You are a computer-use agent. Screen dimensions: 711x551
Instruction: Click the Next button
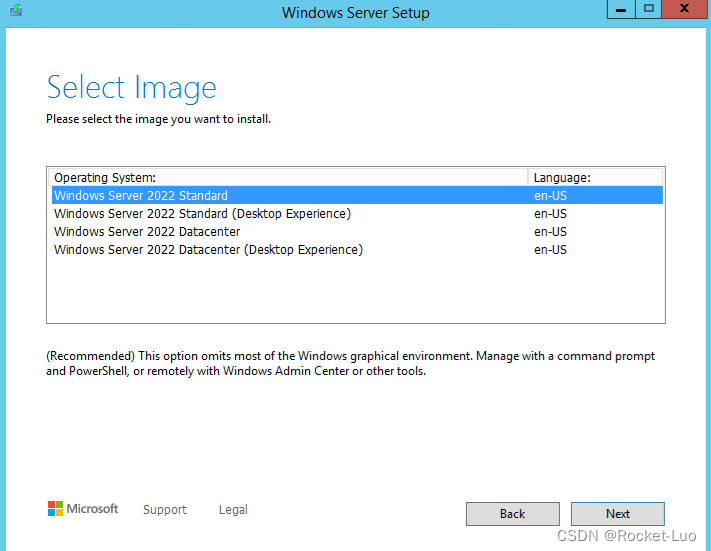point(618,514)
